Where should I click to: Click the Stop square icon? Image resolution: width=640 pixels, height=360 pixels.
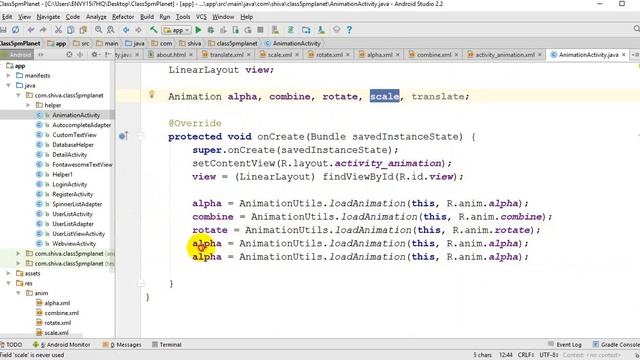260,30
